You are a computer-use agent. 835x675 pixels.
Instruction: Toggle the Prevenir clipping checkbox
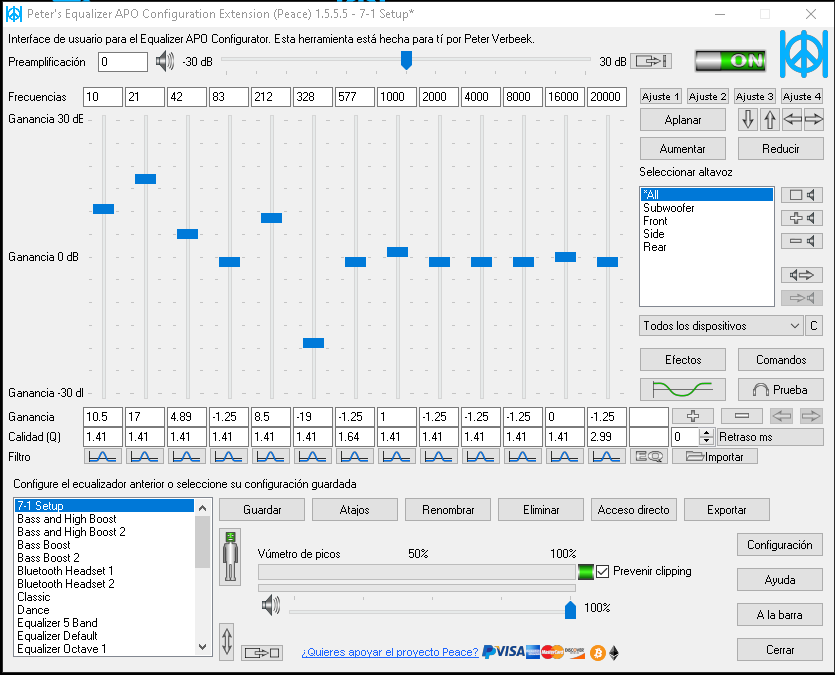[602, 572]
